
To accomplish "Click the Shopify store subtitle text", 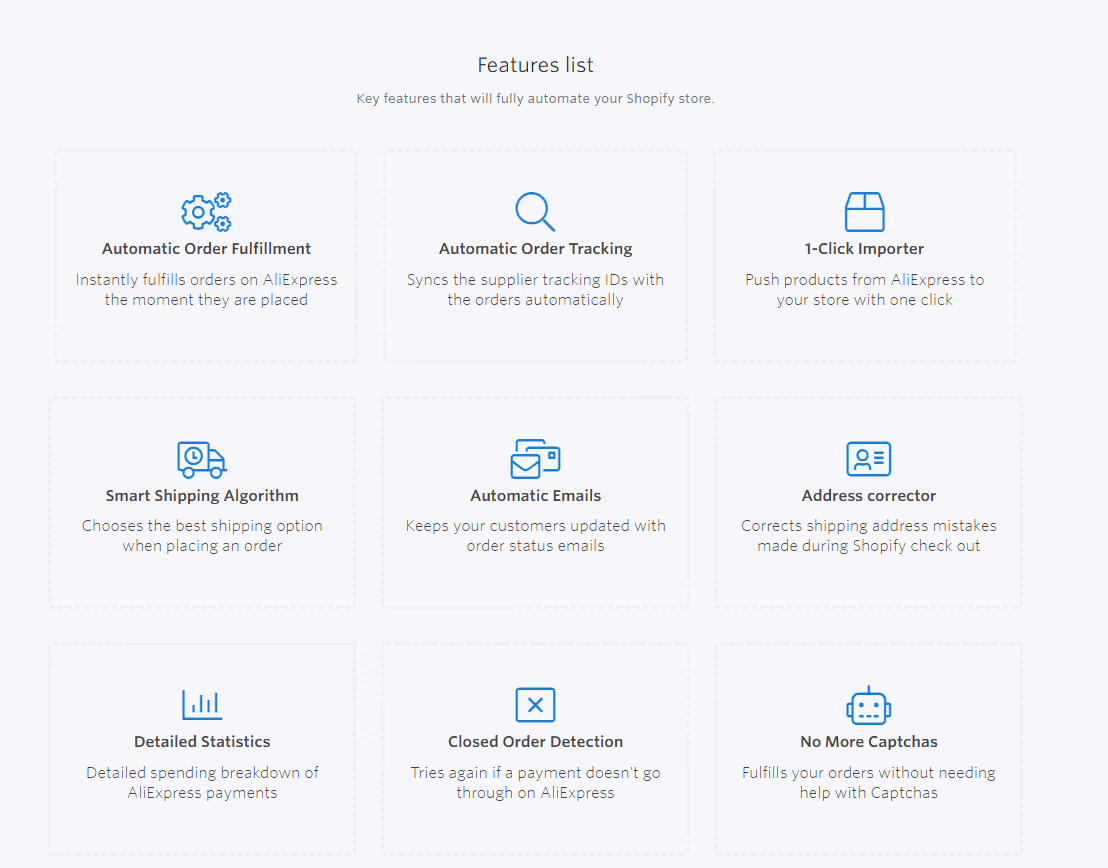I will click(x=535, y=98).
